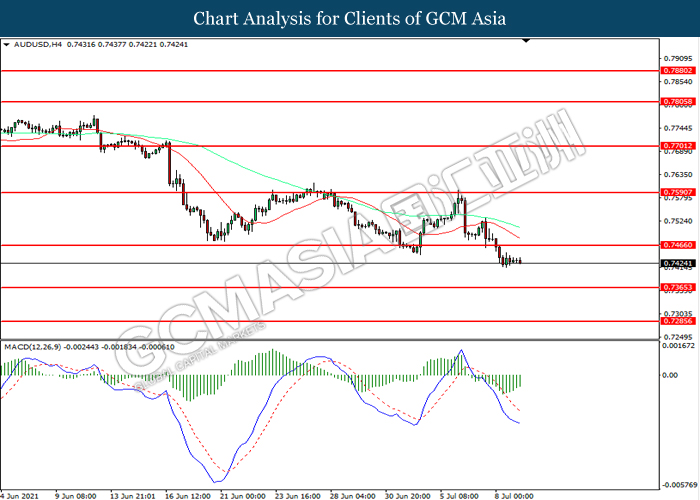
Task: Click the AUDUSD,H4 symbol title text
Action: tap(38, 45)
